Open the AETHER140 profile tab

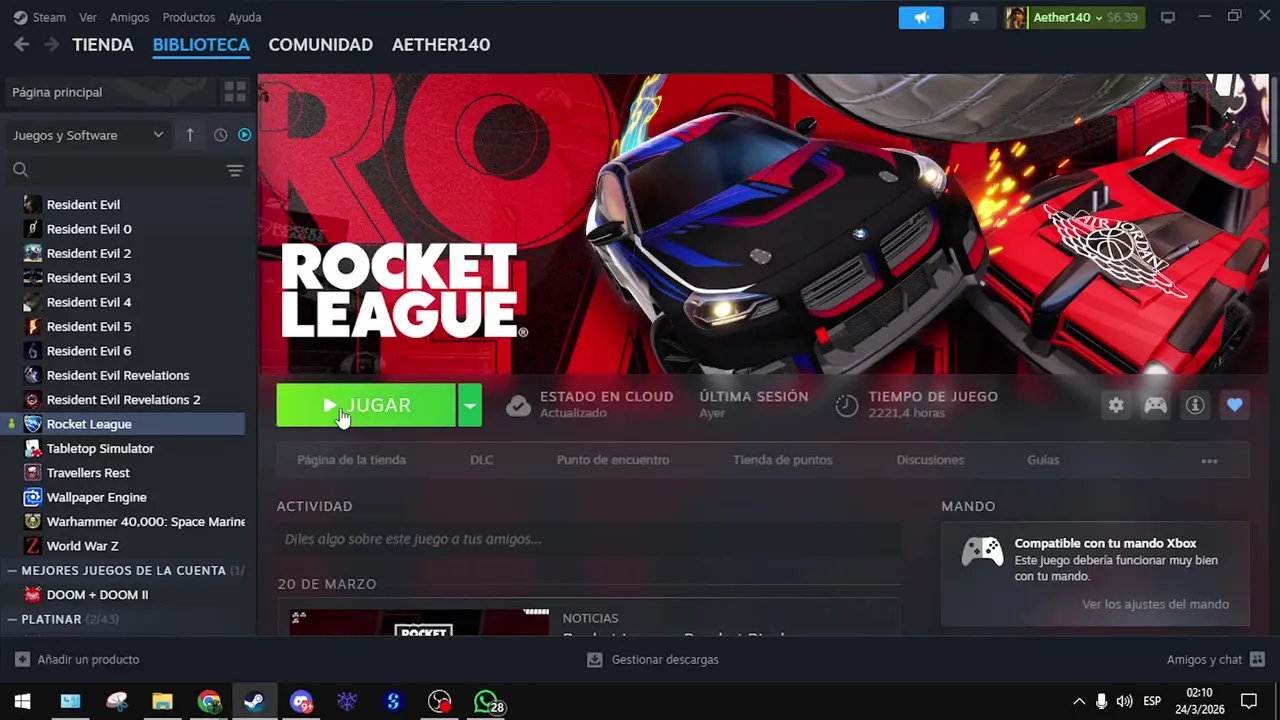[441, 45]
